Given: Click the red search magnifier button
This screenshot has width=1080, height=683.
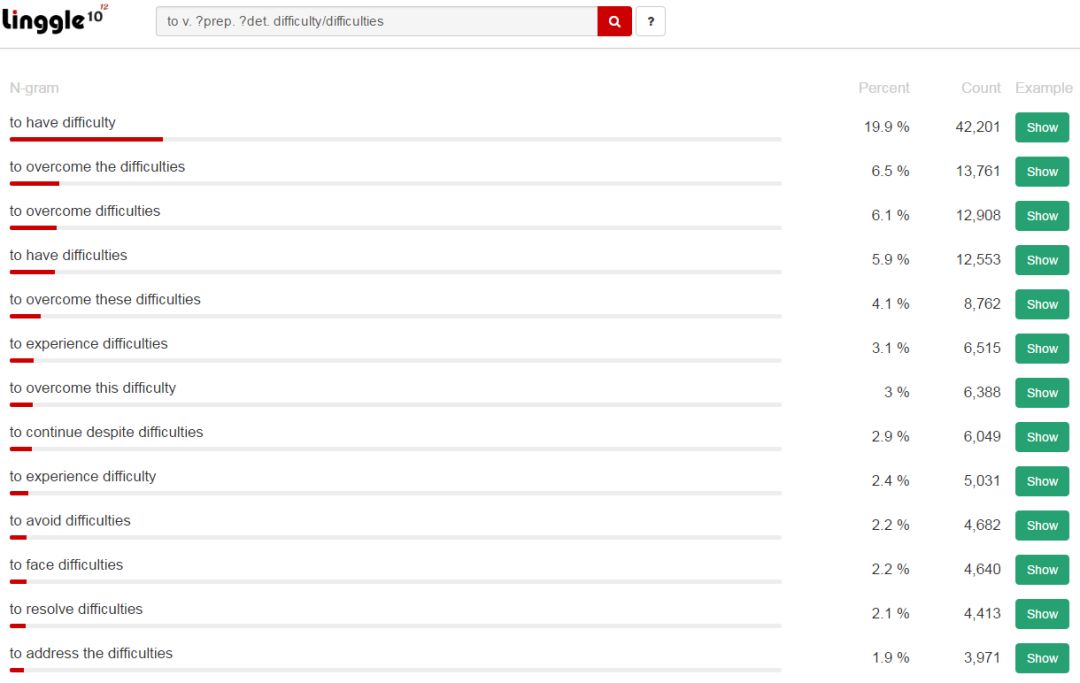Looking at the screenshot, I should pyautogui.click(x=614, y=21).
